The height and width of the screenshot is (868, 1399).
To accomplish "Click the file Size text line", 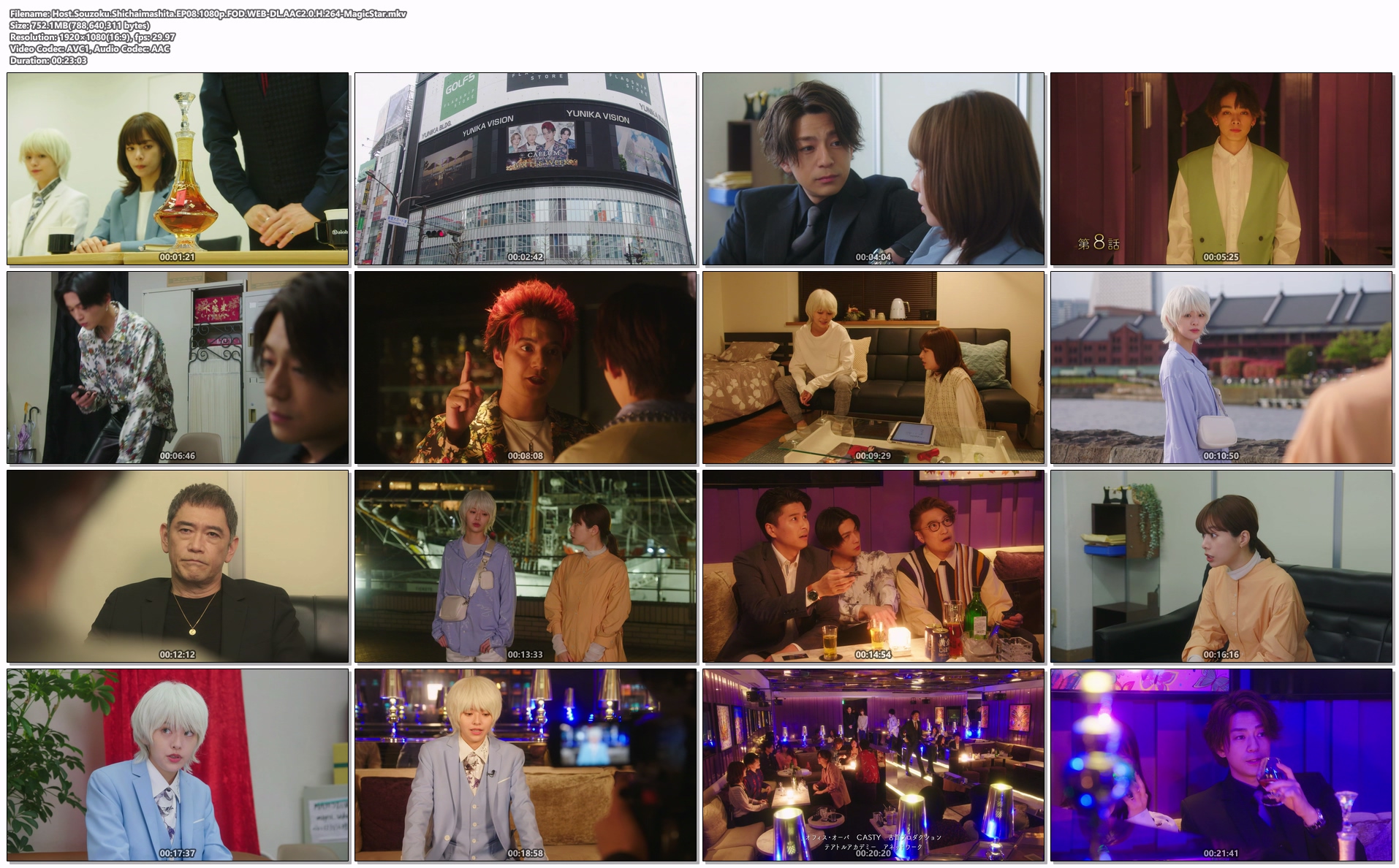I will point(80,26).
